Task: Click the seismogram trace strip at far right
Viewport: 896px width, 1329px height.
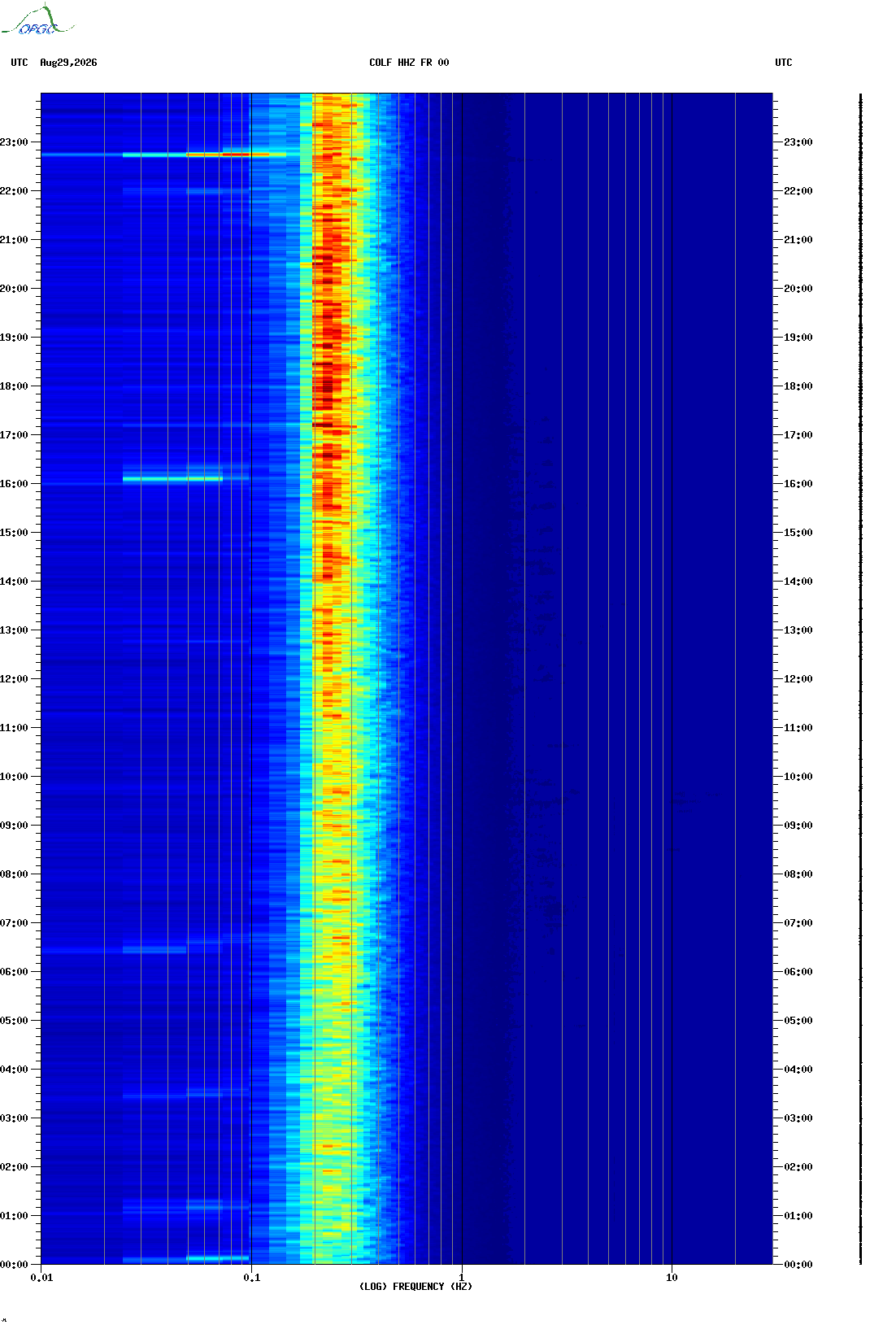Action: pos(860,679)
